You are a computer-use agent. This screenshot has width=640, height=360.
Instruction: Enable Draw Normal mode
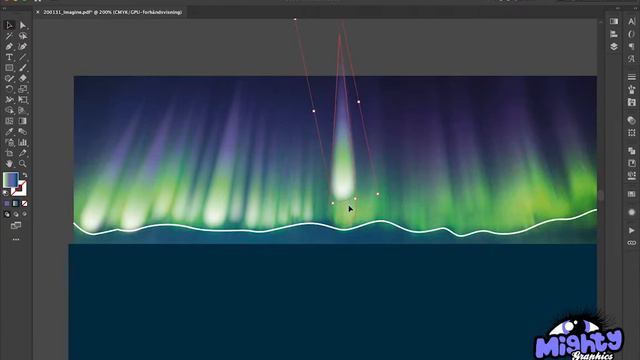click(x=7, y=214)
